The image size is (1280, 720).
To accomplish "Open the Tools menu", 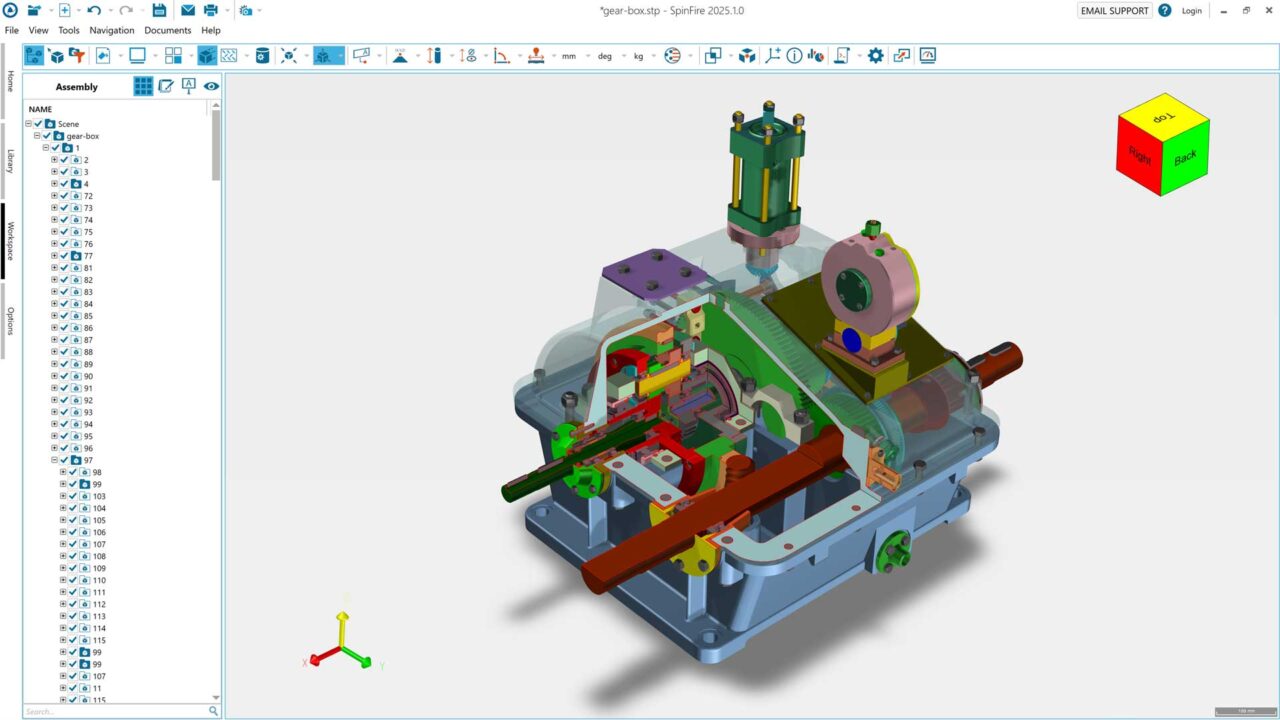I will coord(68,30).
